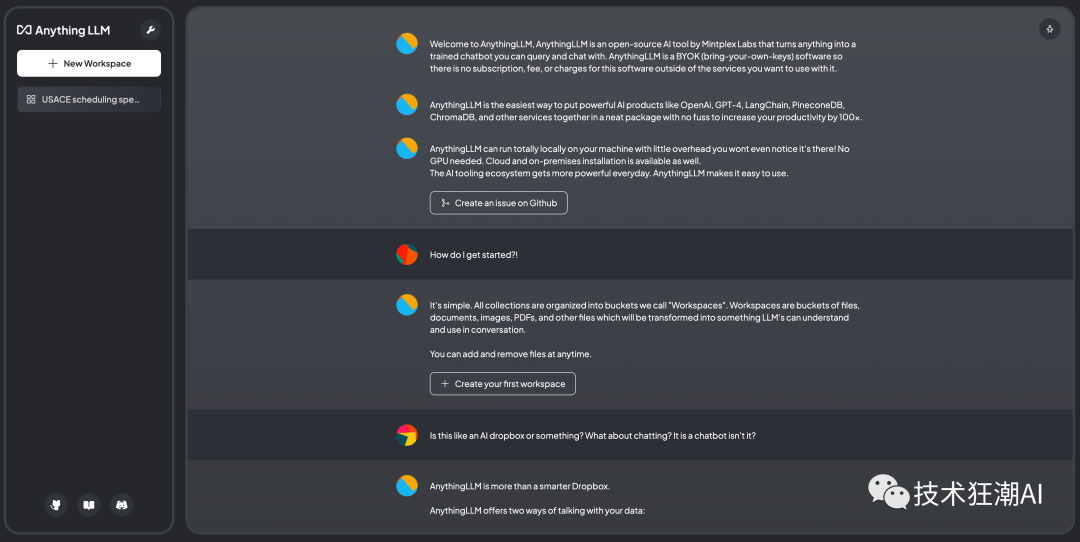Click Create your first workspace button

[x=503, y=384]
